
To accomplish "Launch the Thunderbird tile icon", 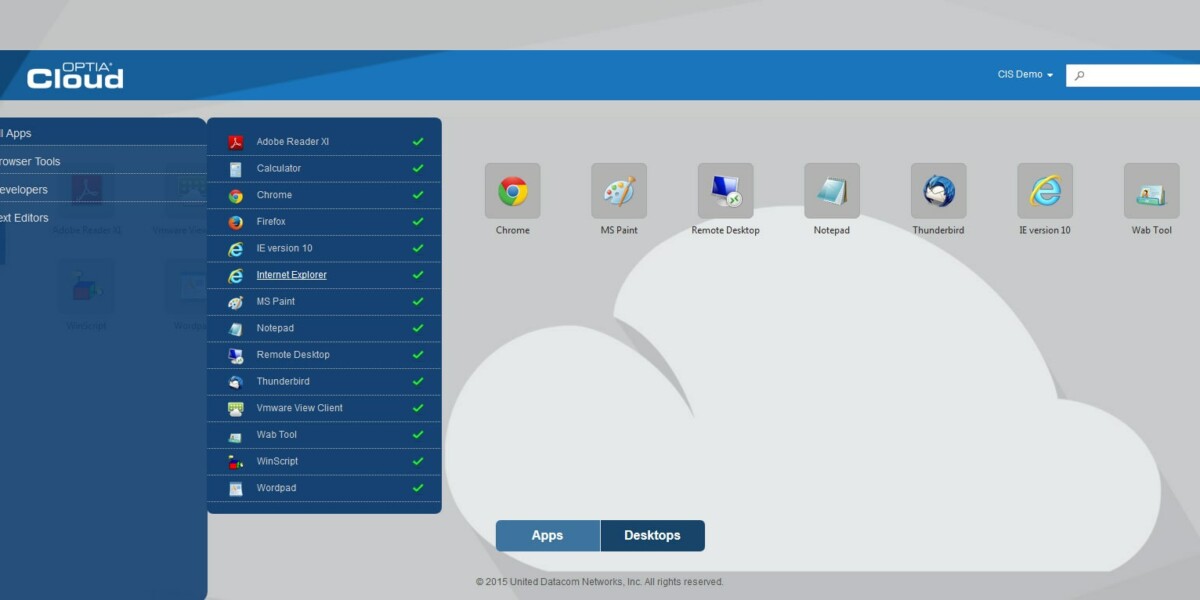I will (x=939, y=191).
